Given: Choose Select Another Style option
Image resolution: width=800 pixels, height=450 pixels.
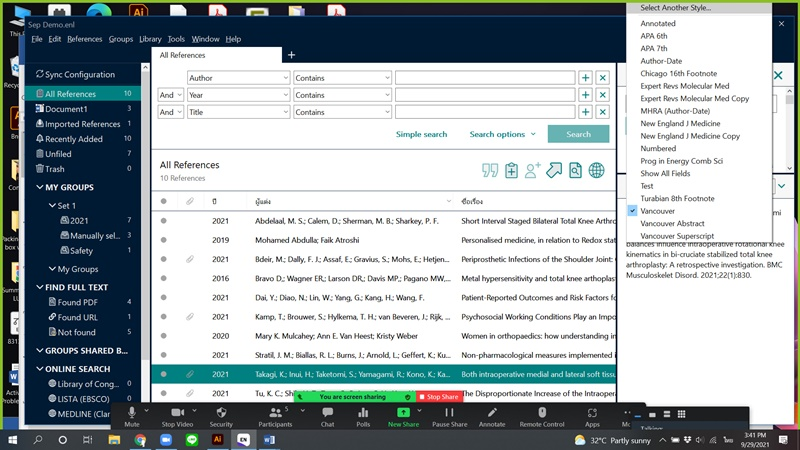Looking at the screenshot, I should pyautogui.click(x=675, y=8).
